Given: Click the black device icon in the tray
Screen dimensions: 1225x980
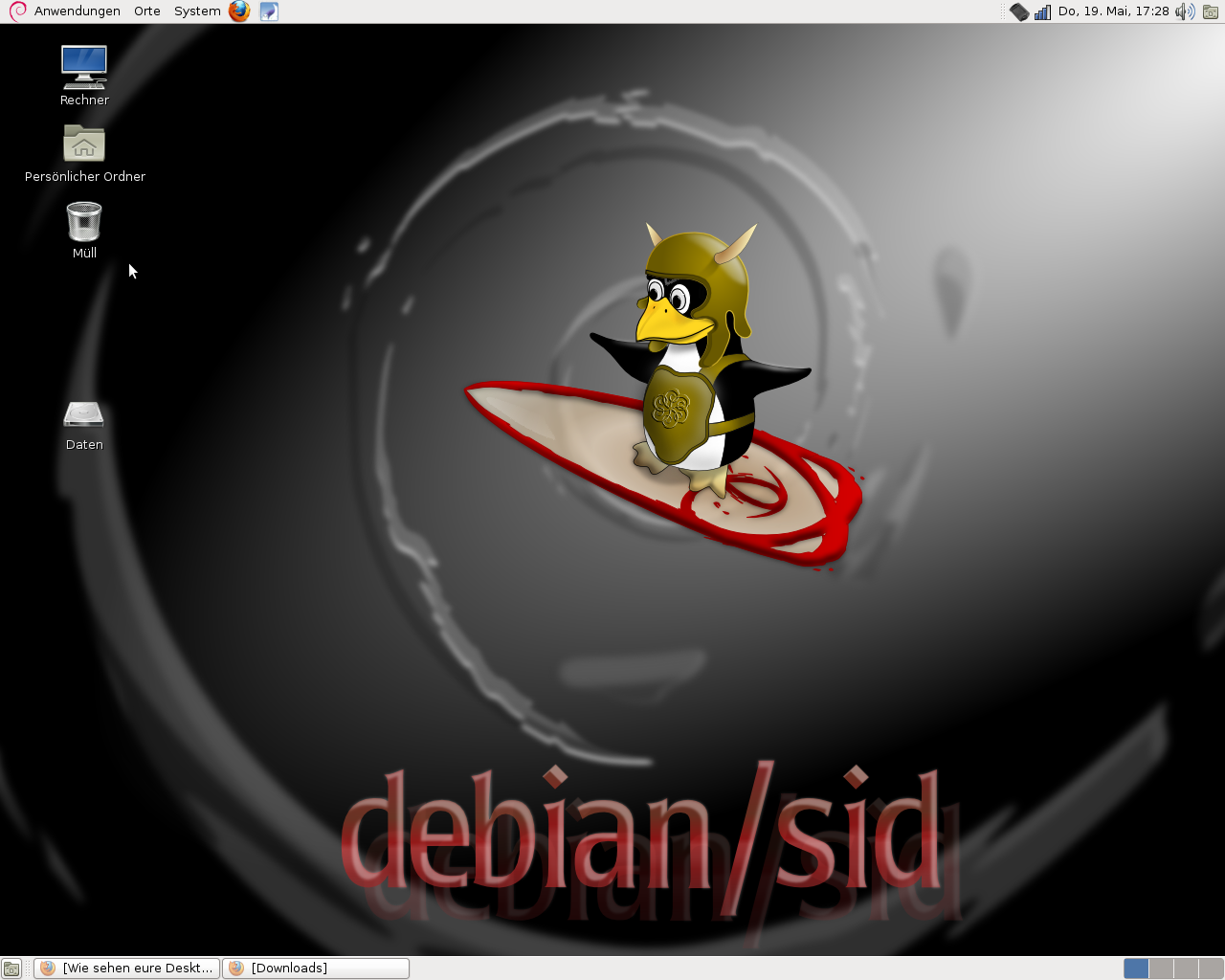Looking at the screenshot, I should tap(1019, 11).
